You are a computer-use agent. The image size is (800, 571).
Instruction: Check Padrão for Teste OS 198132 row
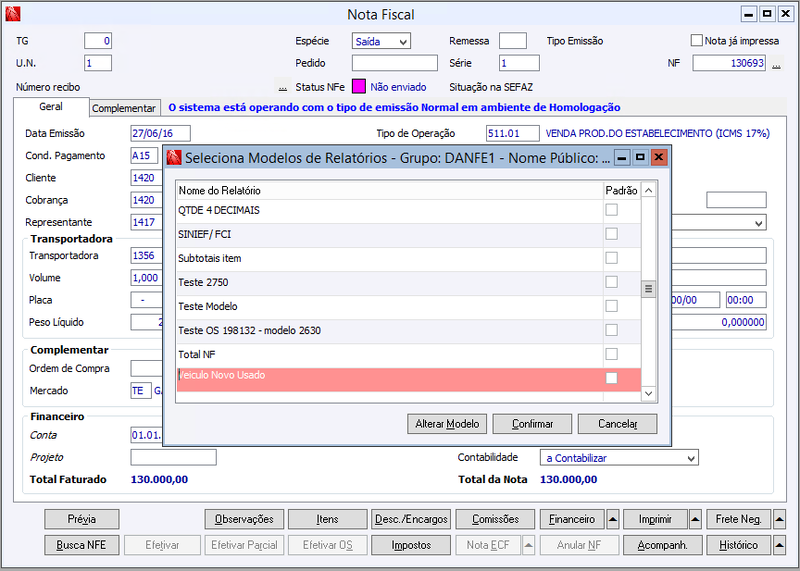[x=611, y=330]
